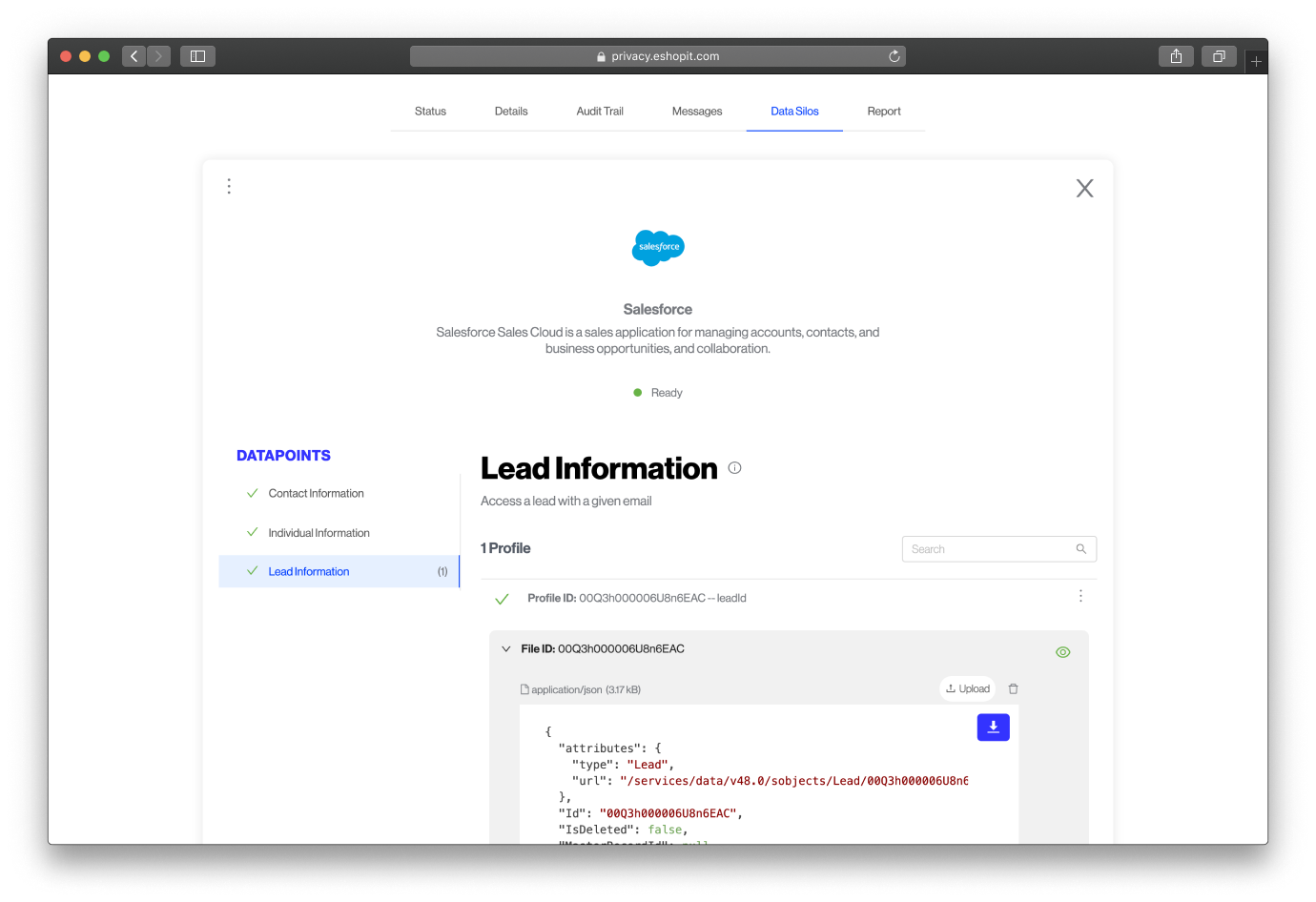Click the search magnifier icon
Viewport: 1316px width, 902px height.
1081,549
